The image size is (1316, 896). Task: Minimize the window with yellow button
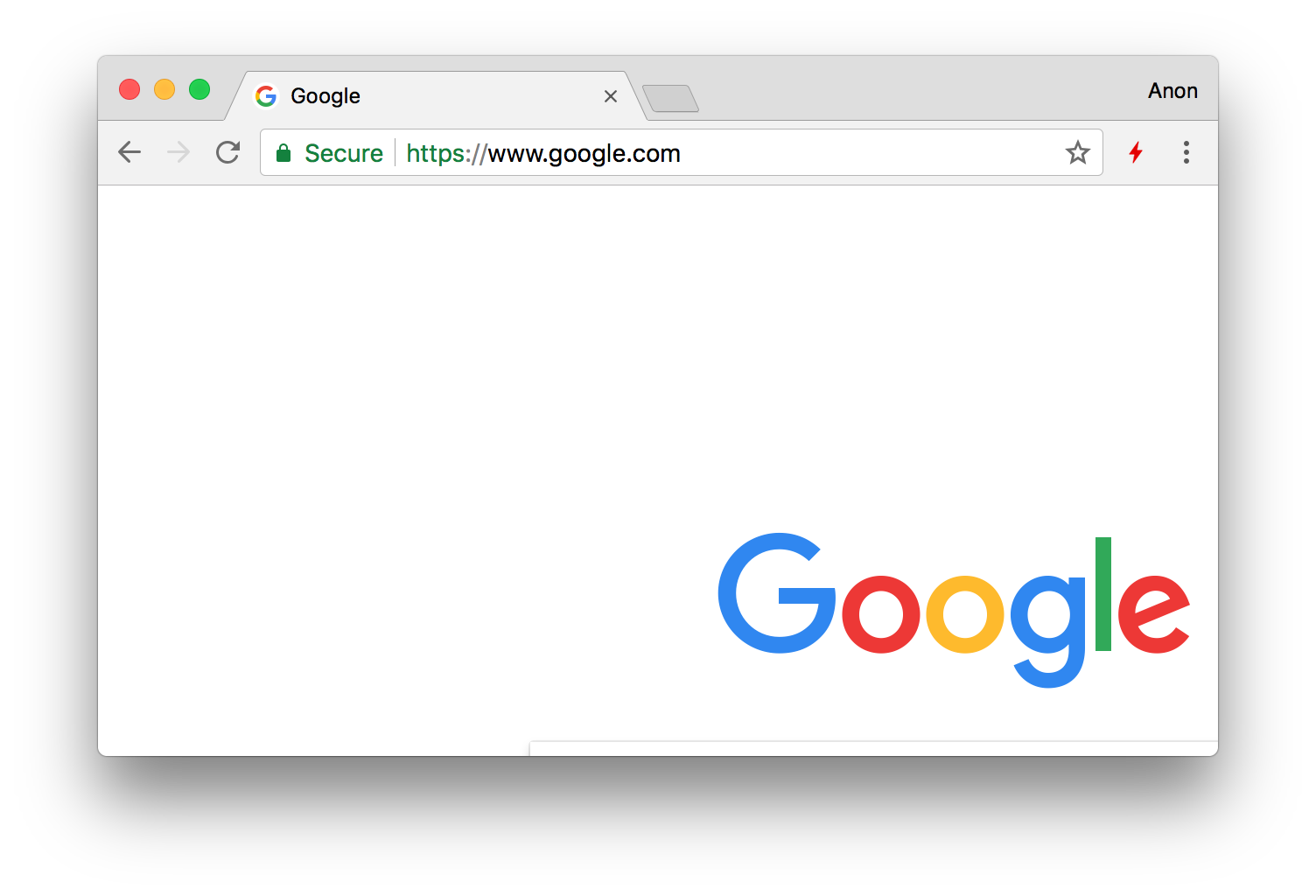[x=164, y=89]
